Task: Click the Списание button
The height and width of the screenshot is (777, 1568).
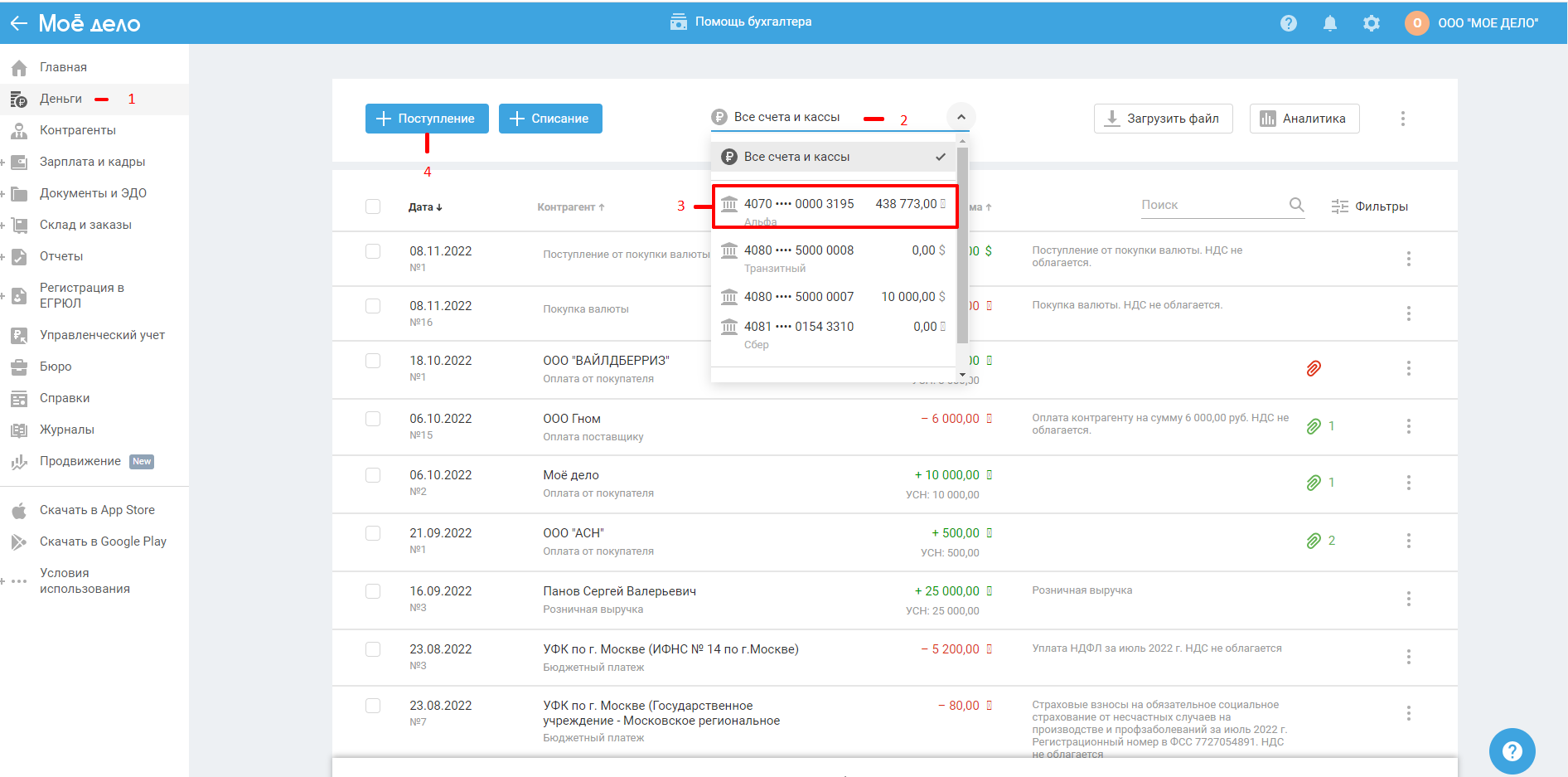Action: coord(550,119)
